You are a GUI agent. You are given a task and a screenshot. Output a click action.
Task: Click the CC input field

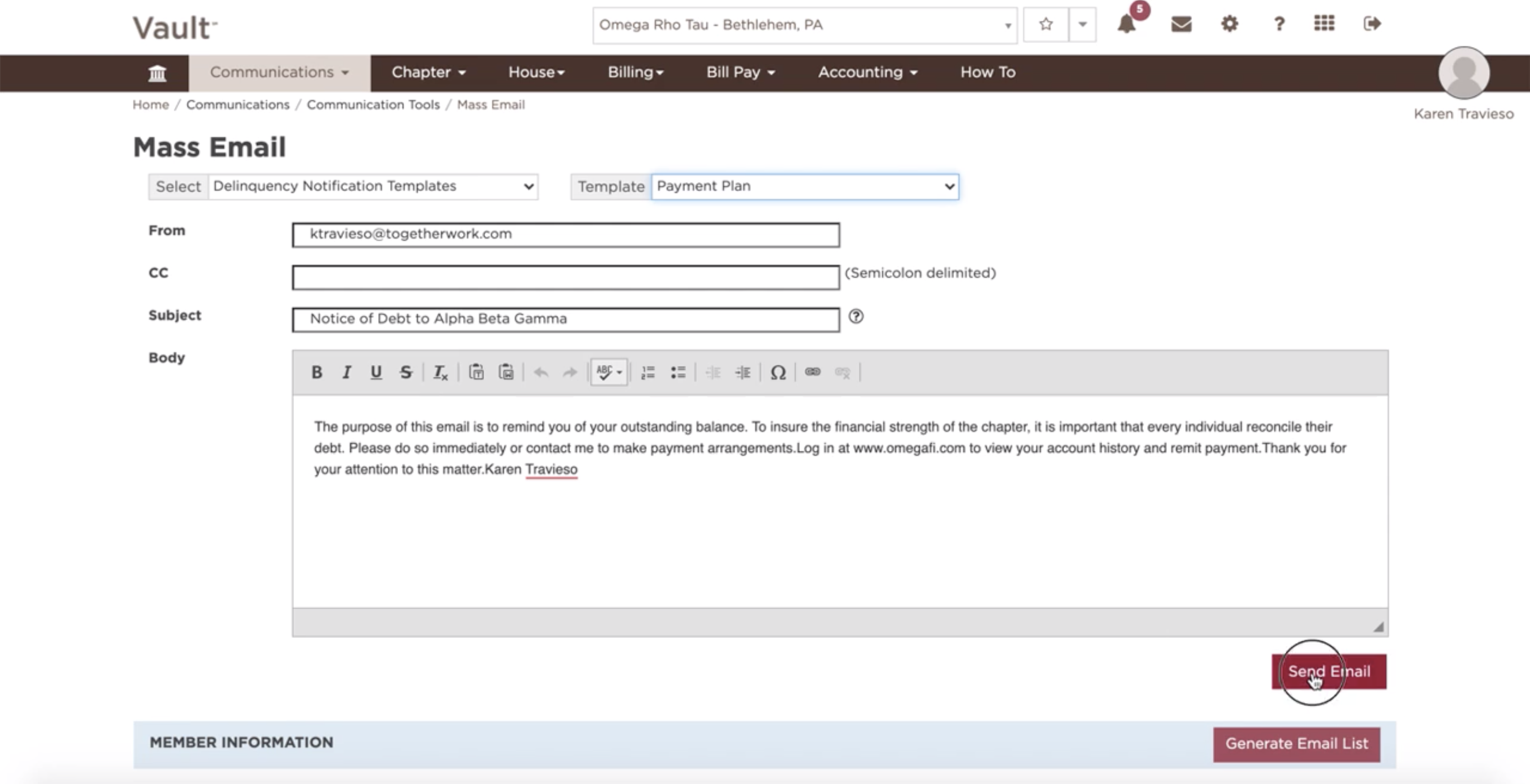[565, 277]
